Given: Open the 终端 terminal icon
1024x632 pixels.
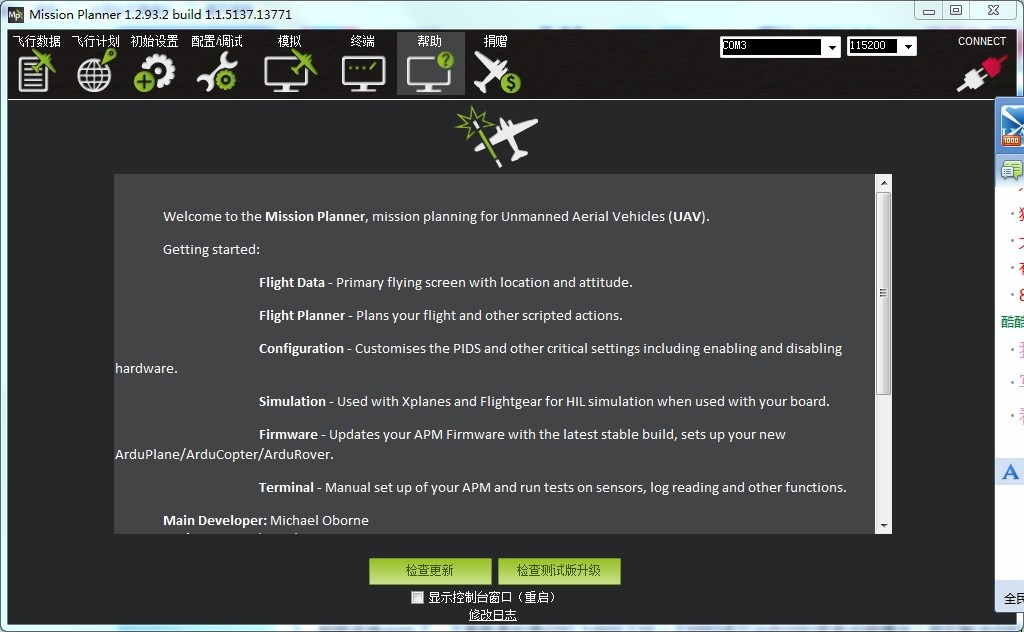Looking at the screenshot, I should 363,64.
